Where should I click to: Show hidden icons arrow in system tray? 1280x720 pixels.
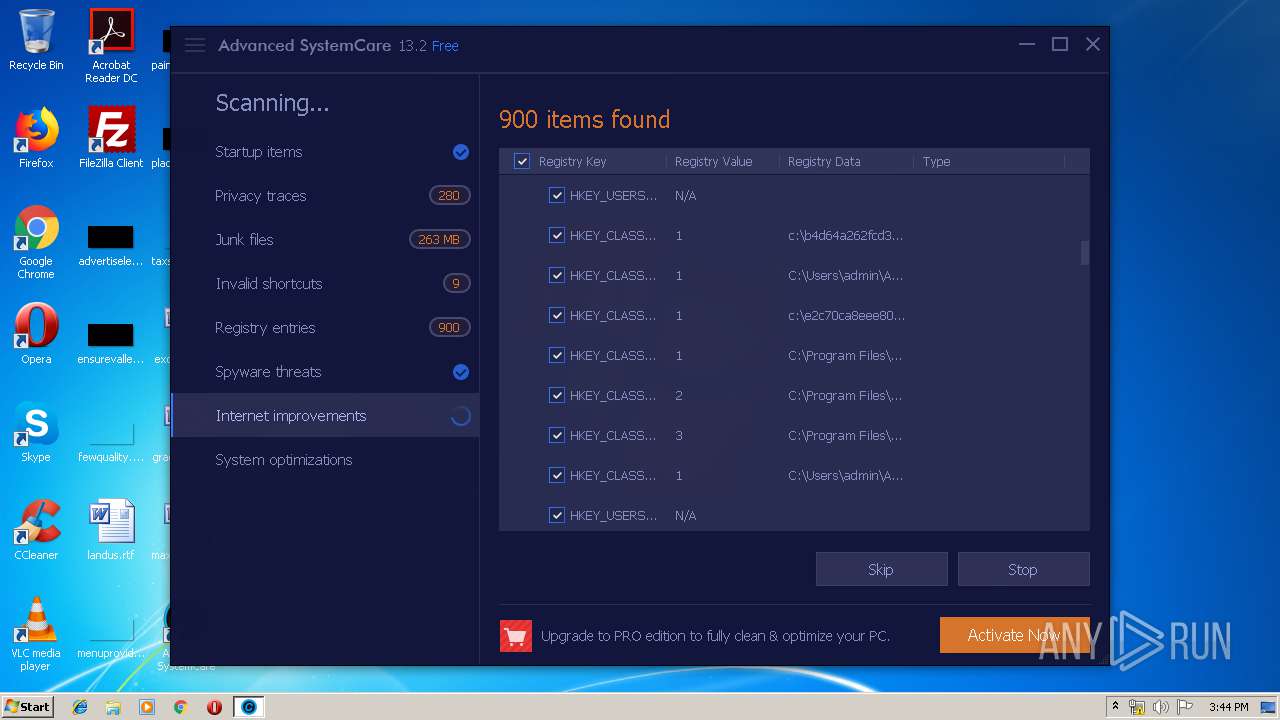coord(1116,707)
